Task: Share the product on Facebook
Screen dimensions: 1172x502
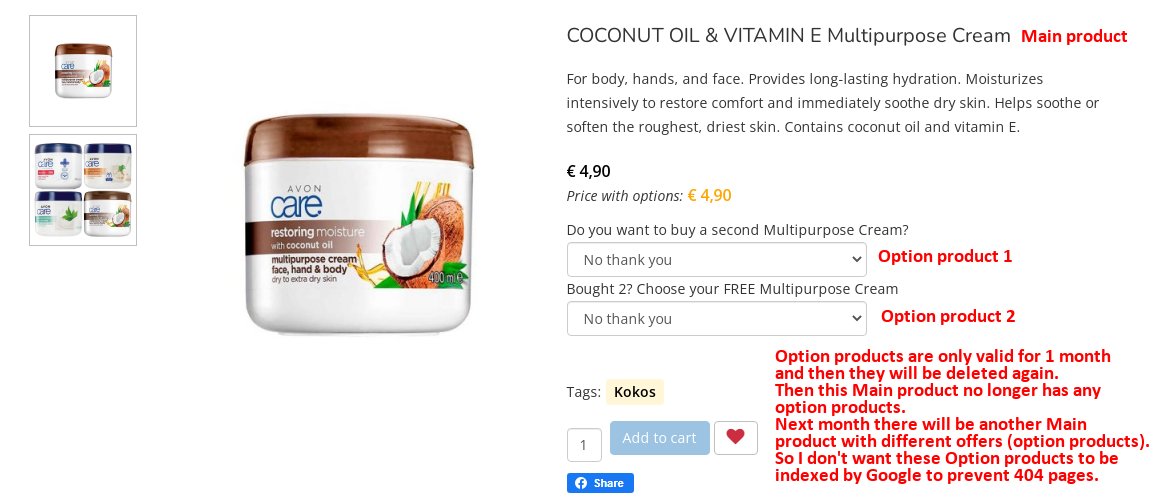Action: [x=600, y=483]
